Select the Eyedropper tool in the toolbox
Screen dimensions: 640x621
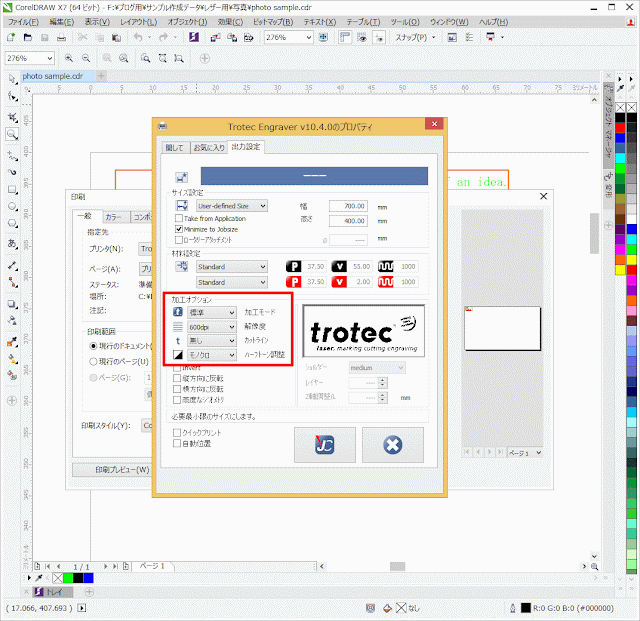[13, 342]
